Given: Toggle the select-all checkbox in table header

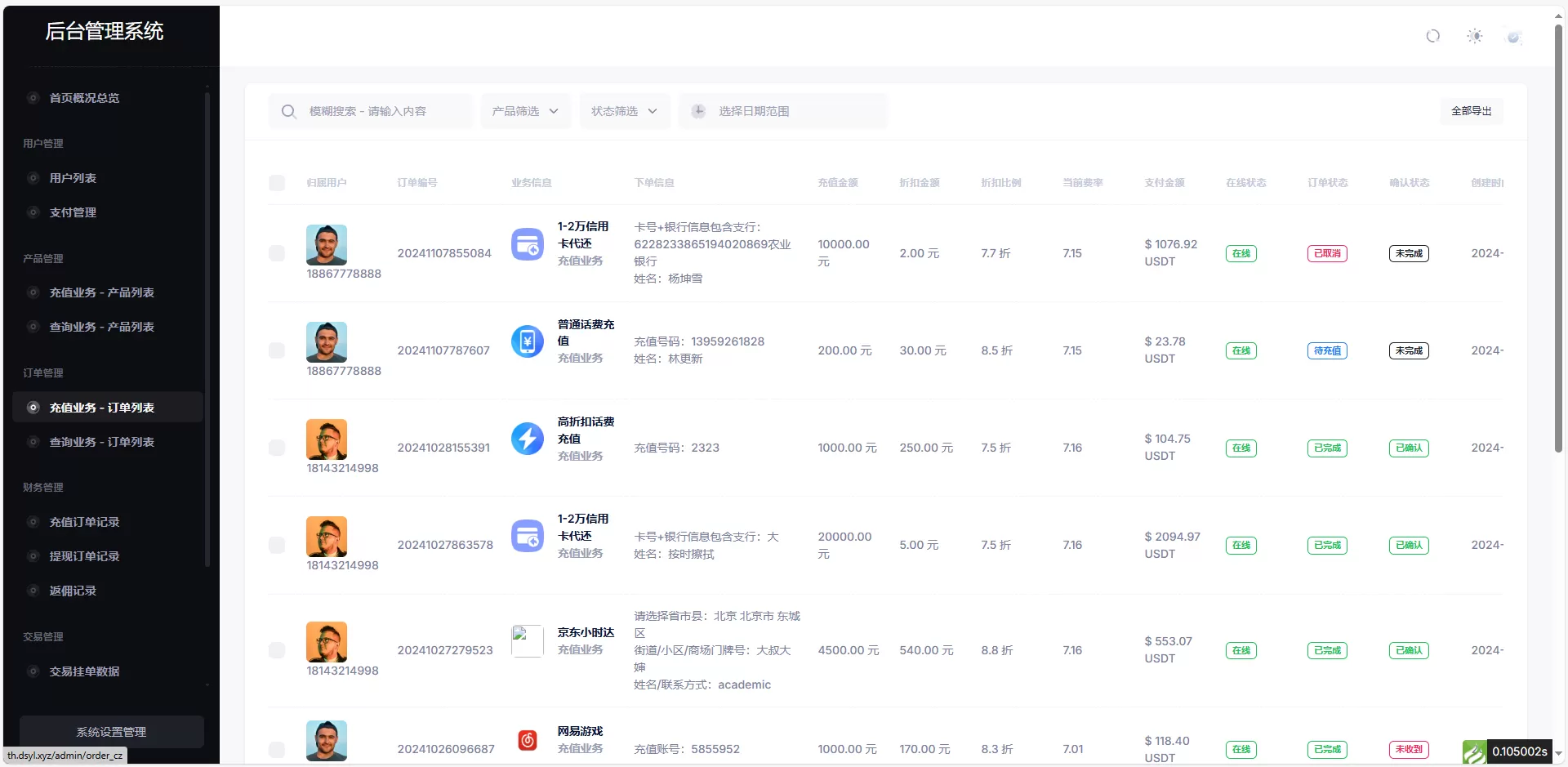Looking at the screenshot, I should [277, 183].
